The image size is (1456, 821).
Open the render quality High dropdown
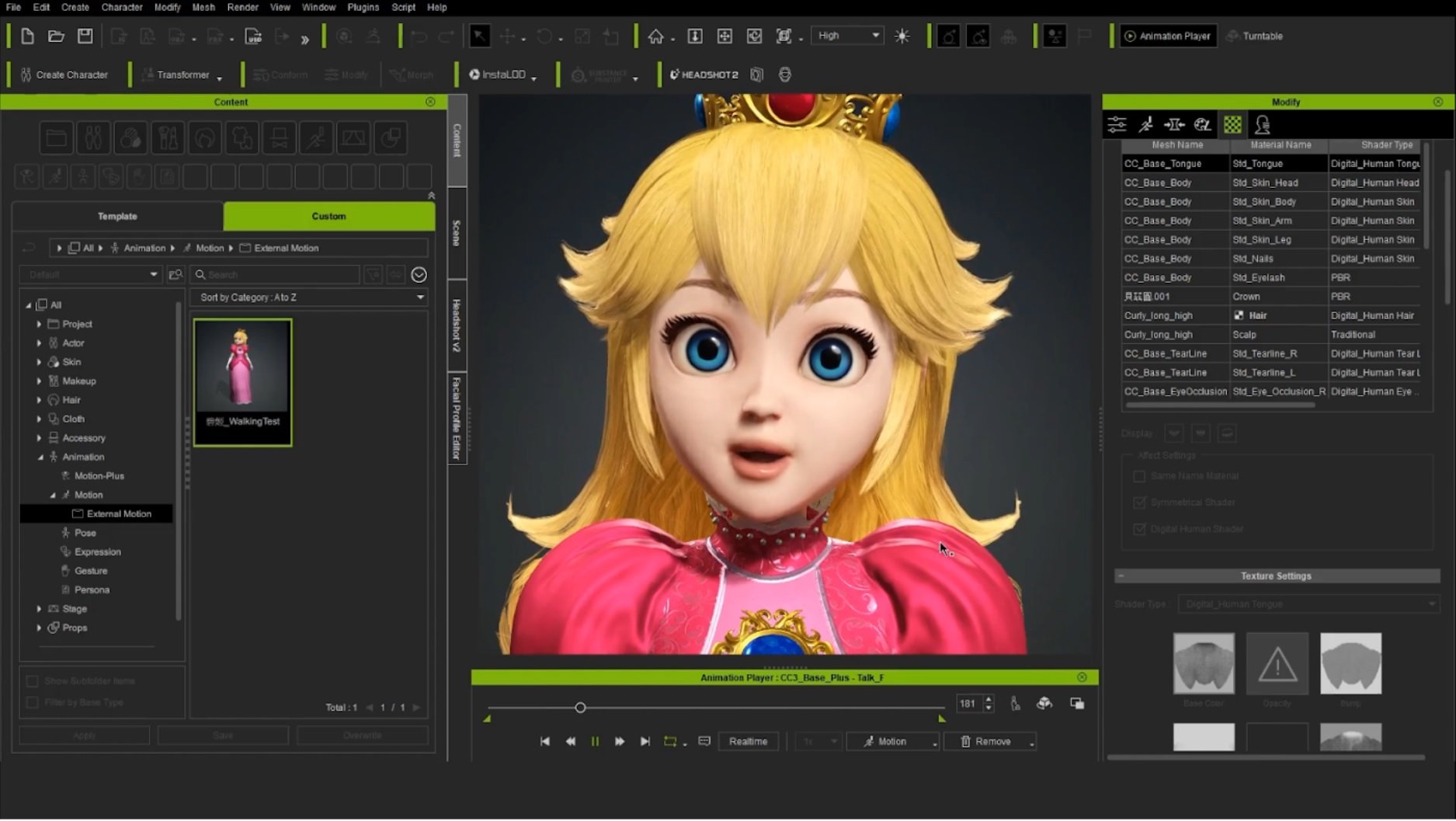coord(847,36)
